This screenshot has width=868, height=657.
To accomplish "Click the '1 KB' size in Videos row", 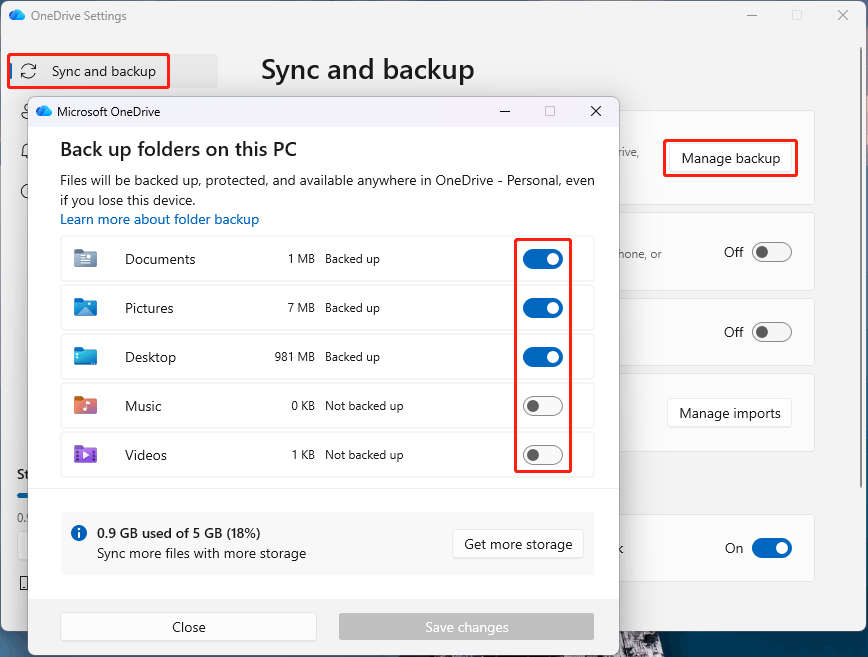I will [303, 455].
